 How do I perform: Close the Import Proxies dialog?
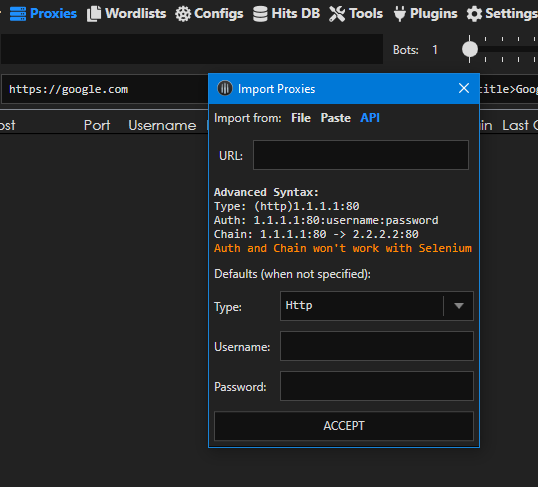[464, 89]
